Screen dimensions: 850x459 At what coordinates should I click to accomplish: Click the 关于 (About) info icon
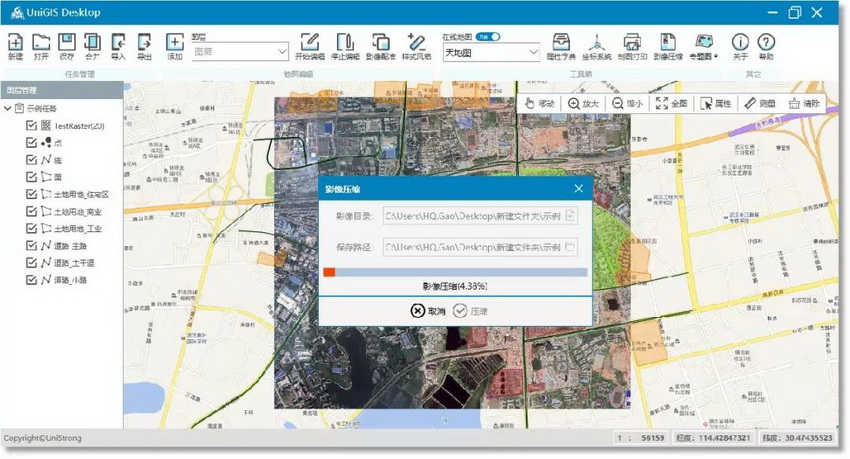coord(740,46)
